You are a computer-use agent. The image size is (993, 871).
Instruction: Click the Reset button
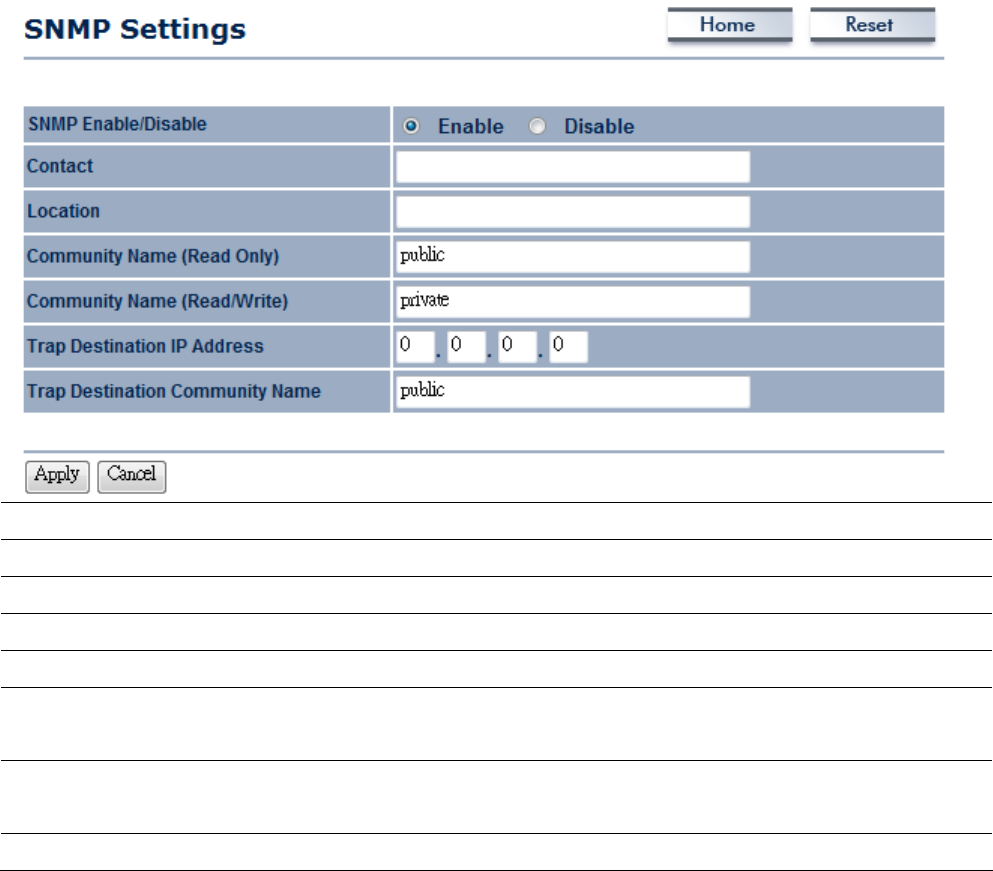[872, 25]
